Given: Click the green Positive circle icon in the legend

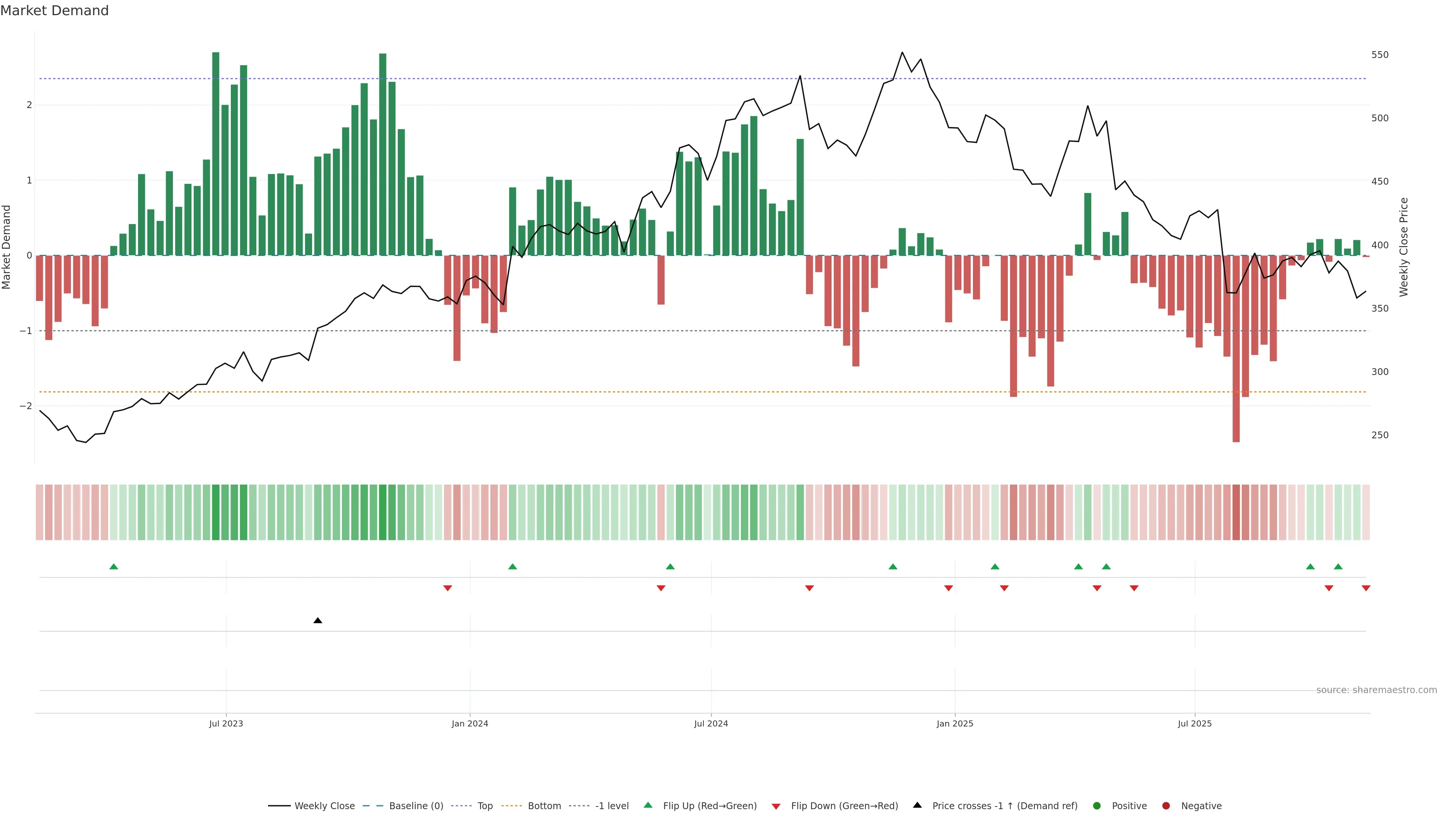Looking at the screenshot, I should (1097, 806).
